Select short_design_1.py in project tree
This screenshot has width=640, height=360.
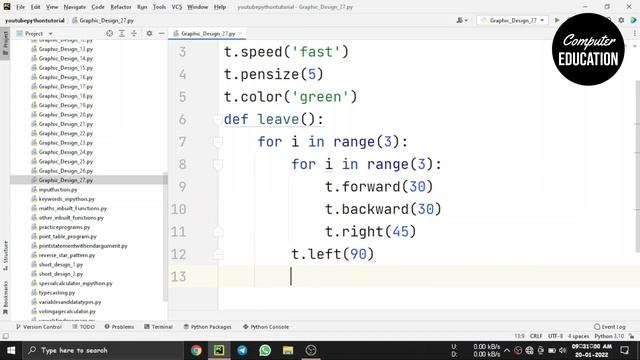tap(60, 264)
